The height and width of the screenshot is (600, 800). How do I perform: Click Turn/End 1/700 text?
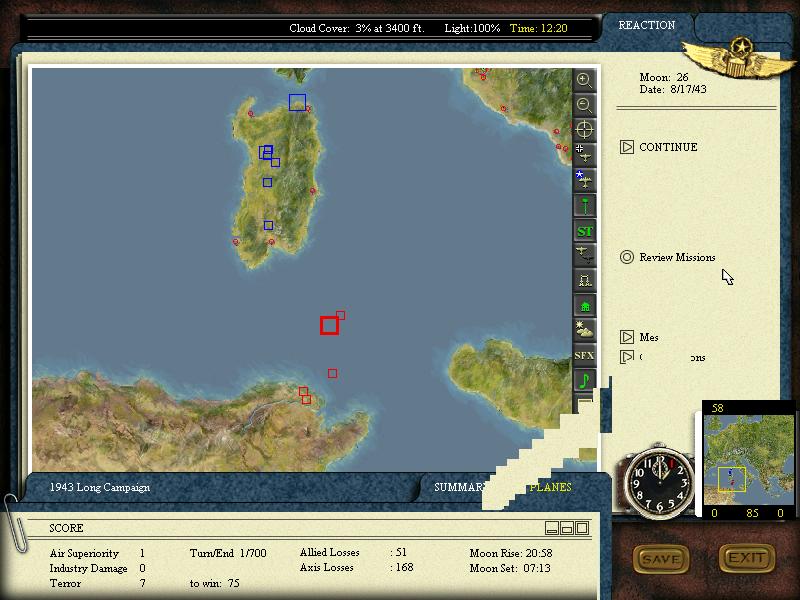(228, 553)
